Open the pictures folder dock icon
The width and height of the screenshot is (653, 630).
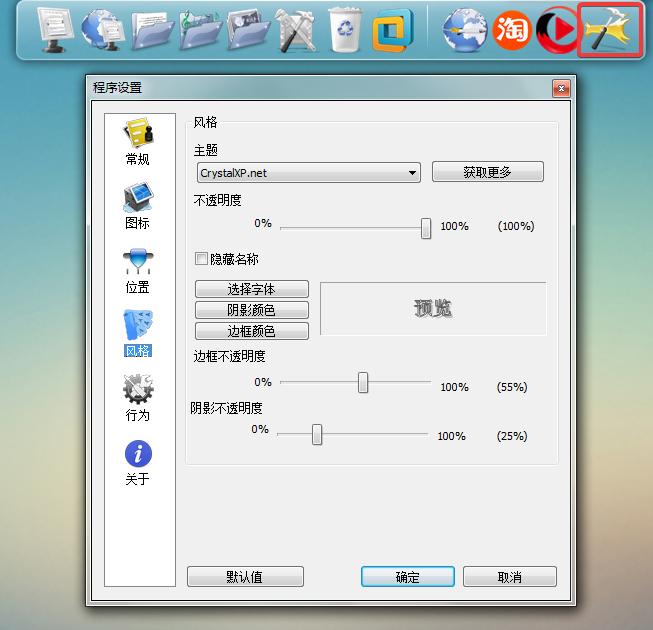click(248, 31)
